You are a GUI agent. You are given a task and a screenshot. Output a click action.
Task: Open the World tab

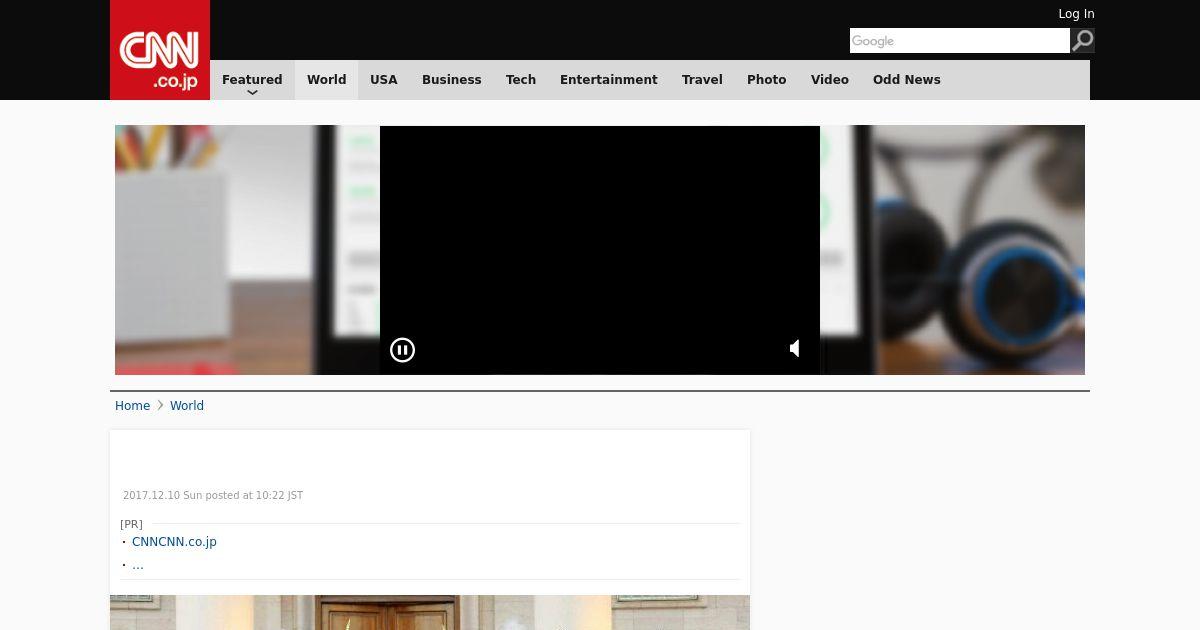tap(326, 80)
